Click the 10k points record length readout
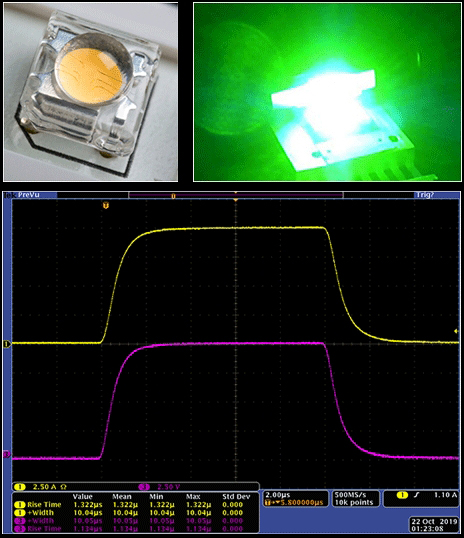 [354, 503]
